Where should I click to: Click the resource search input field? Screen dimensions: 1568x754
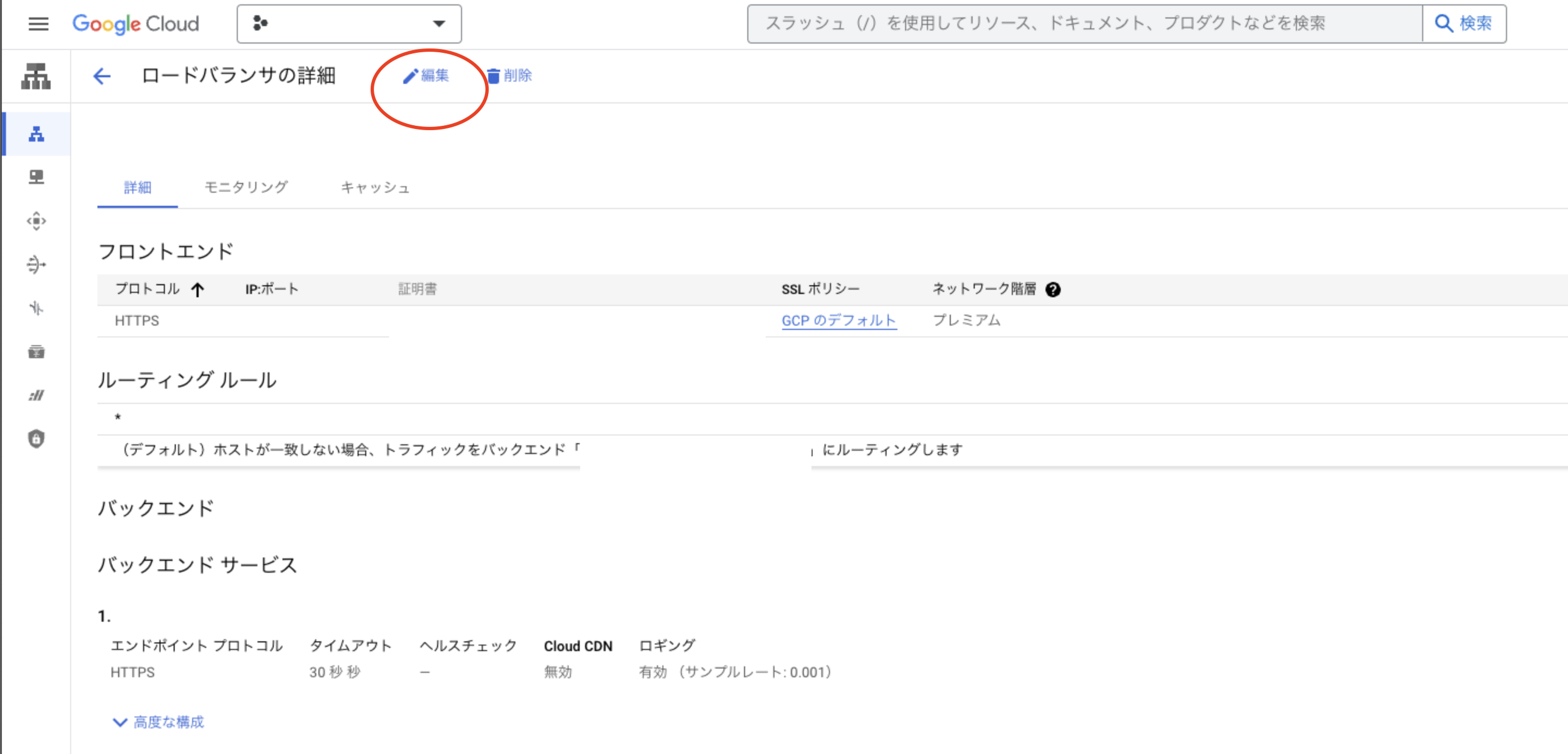click(1084, 24)
